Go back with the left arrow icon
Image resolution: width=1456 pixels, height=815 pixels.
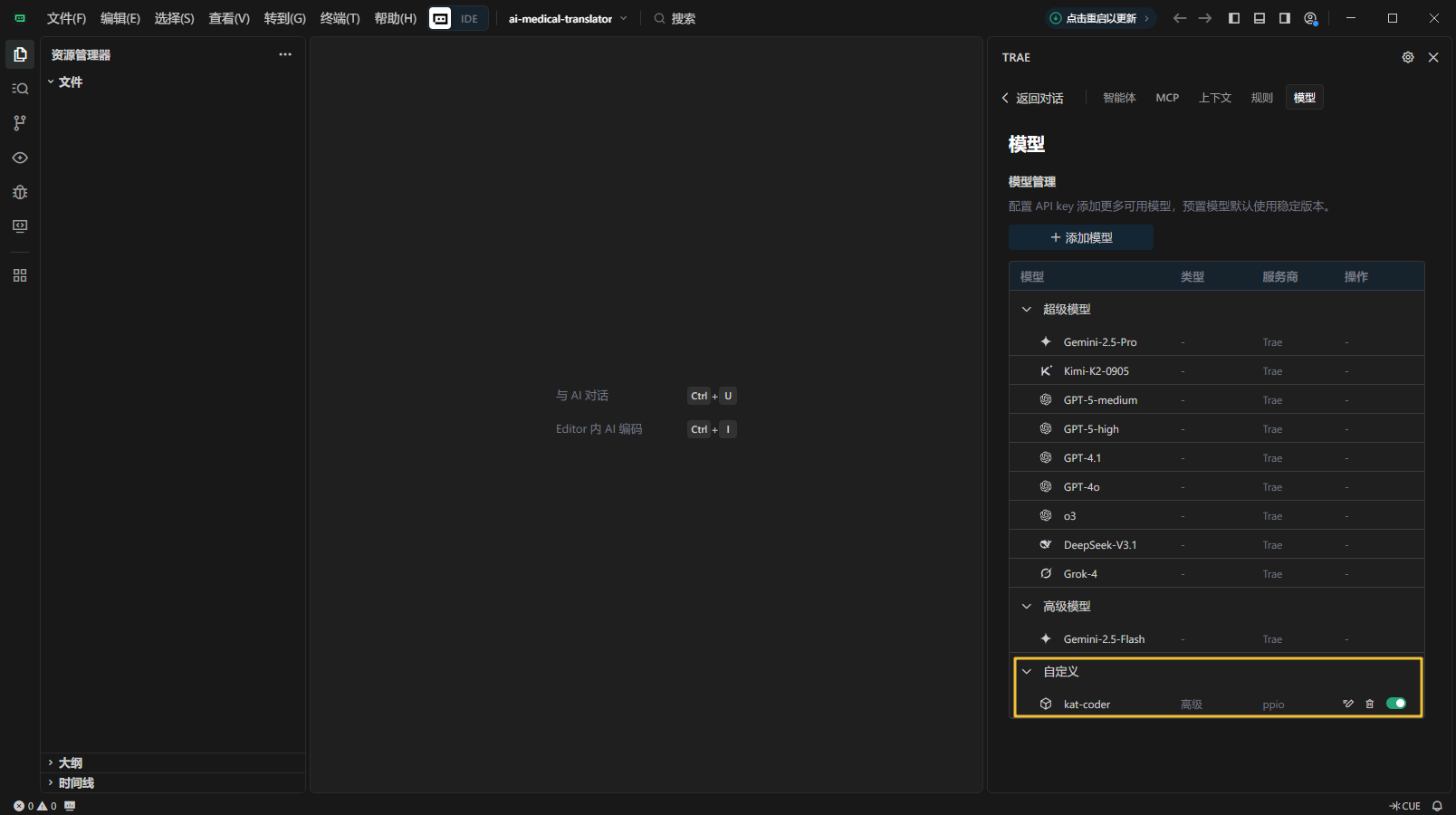(x=1179, y=18)
